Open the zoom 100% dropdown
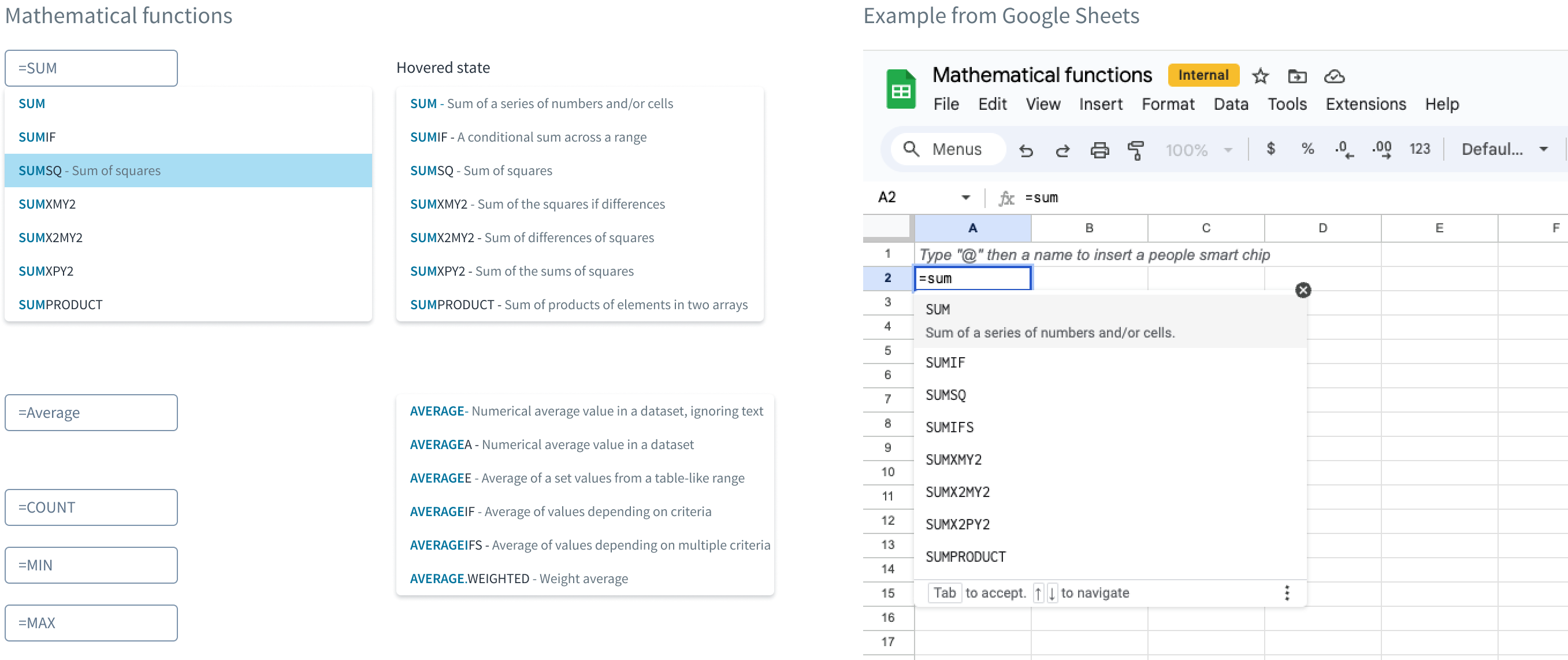Image resolution: width=1568 pixels, height=660 pixels. 1198,150
